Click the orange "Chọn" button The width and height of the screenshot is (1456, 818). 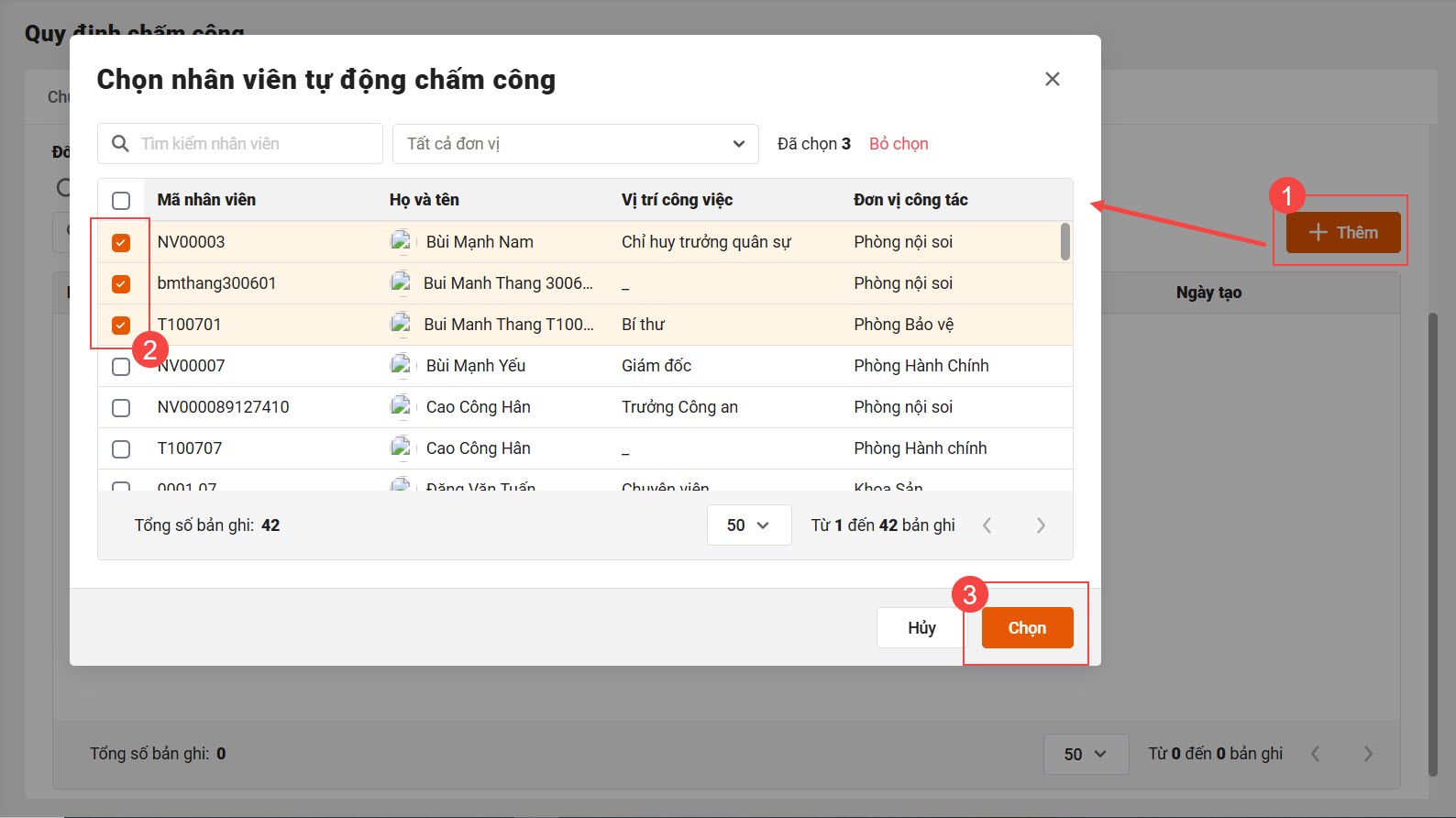click(x=1027, y=628)
